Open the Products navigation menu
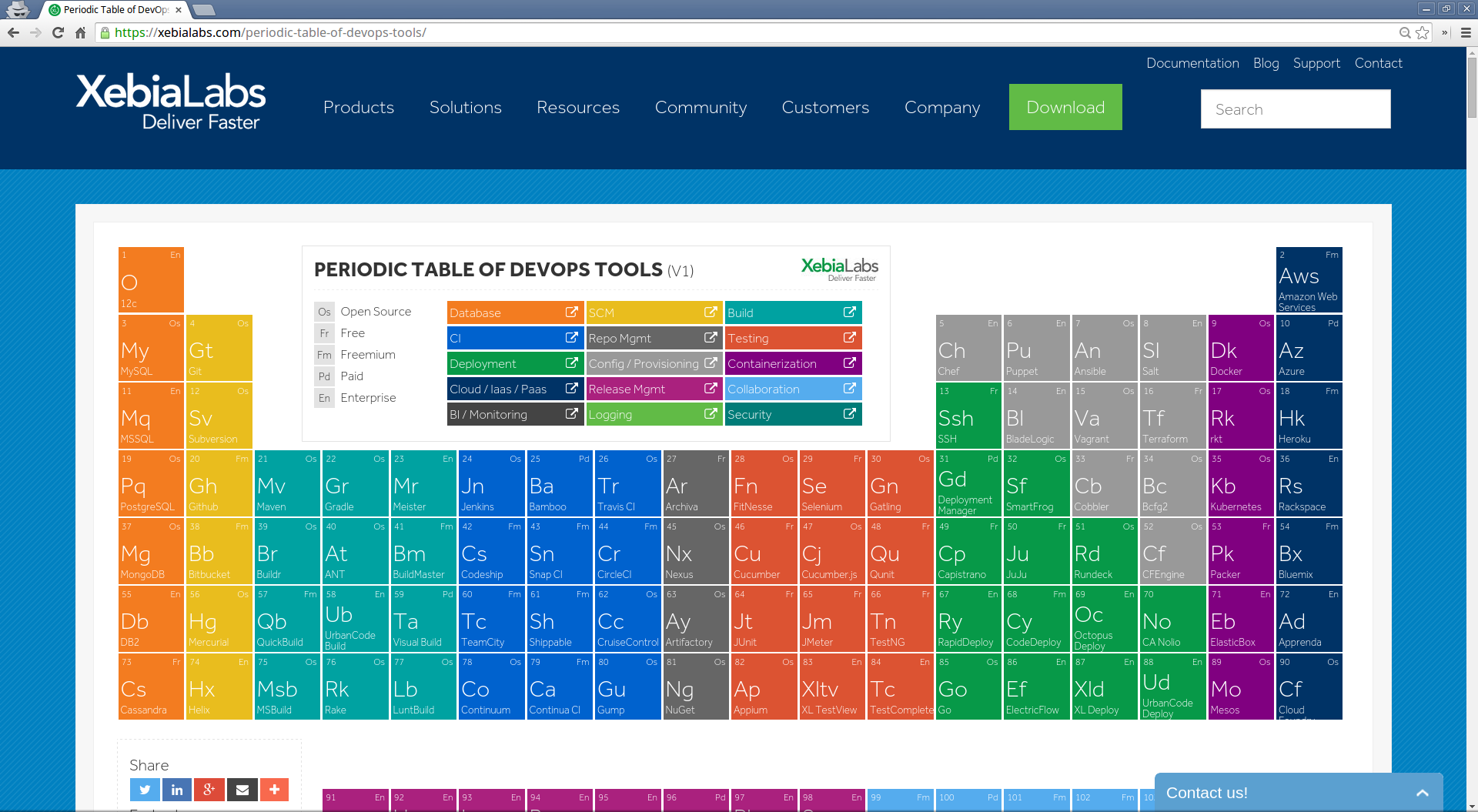The width and height of the screenshot is (1478, 812). click(359, 108)
